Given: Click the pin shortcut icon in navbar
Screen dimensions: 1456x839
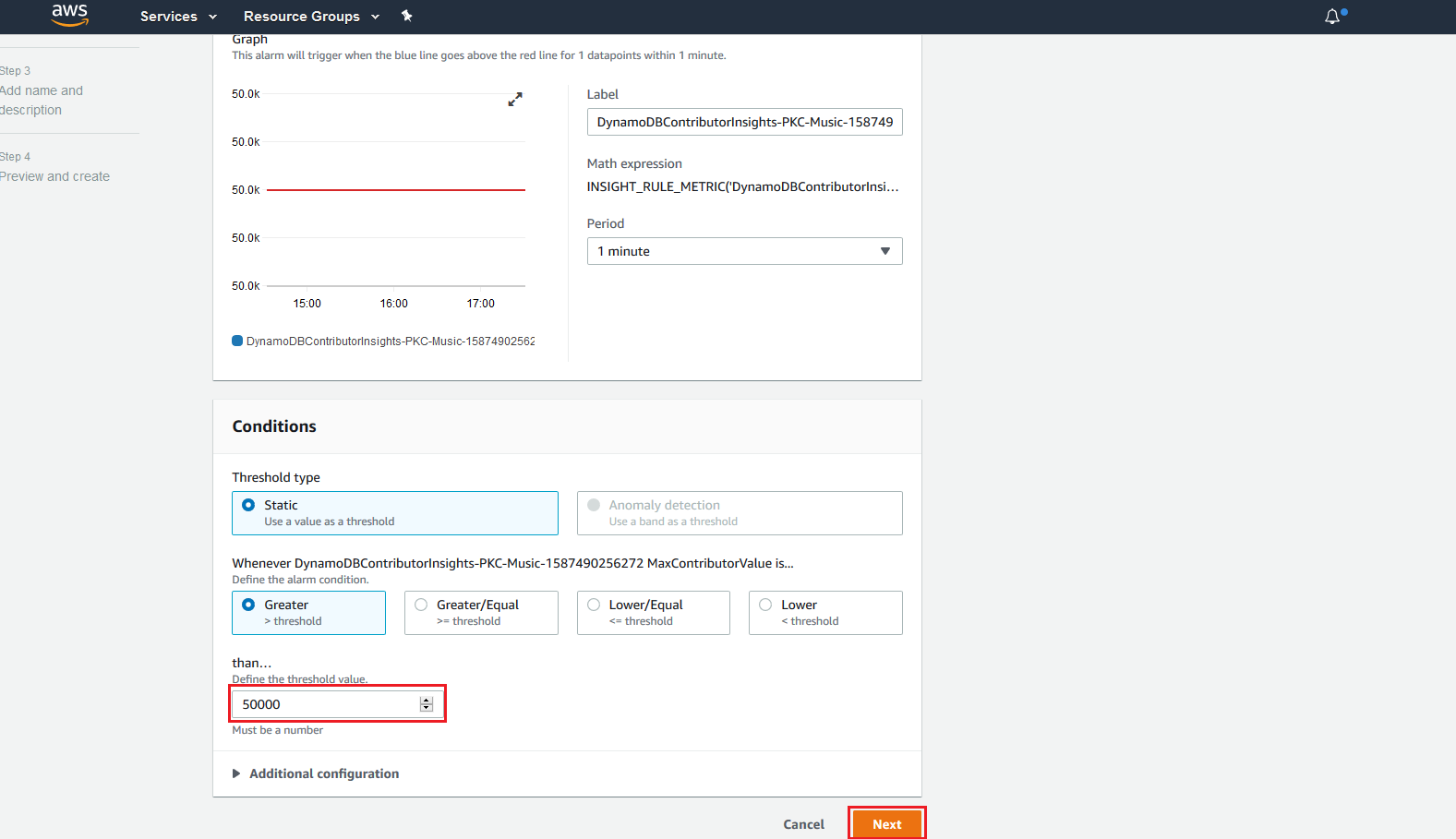Looking at the screenshot, I should [407, 16].
